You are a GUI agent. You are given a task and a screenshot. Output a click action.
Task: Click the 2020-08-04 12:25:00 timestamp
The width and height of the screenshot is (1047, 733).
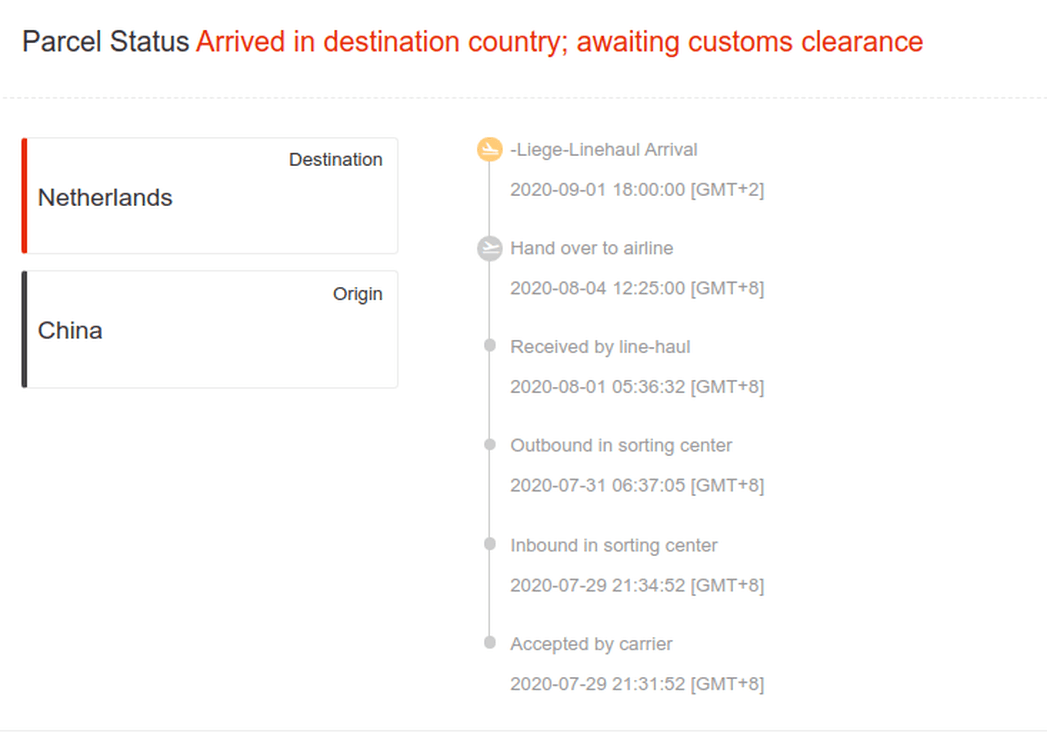tap(637, 288)
